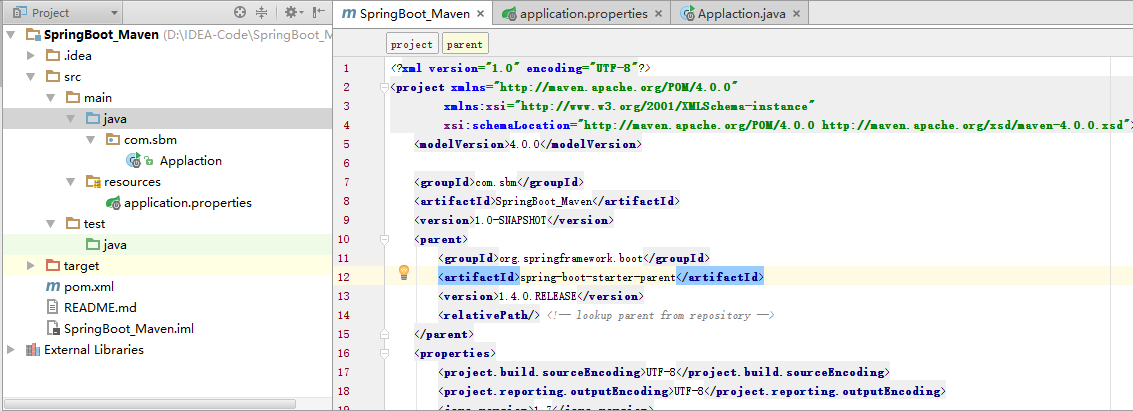Screen dimensions: 1133x411
Task: Click the External Libraries bars icon
Action: [33, 350]
